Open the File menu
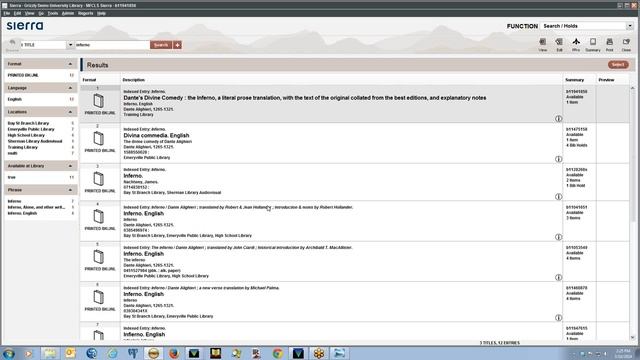Viewport: 640px width, 360px height. pos(7,13)
